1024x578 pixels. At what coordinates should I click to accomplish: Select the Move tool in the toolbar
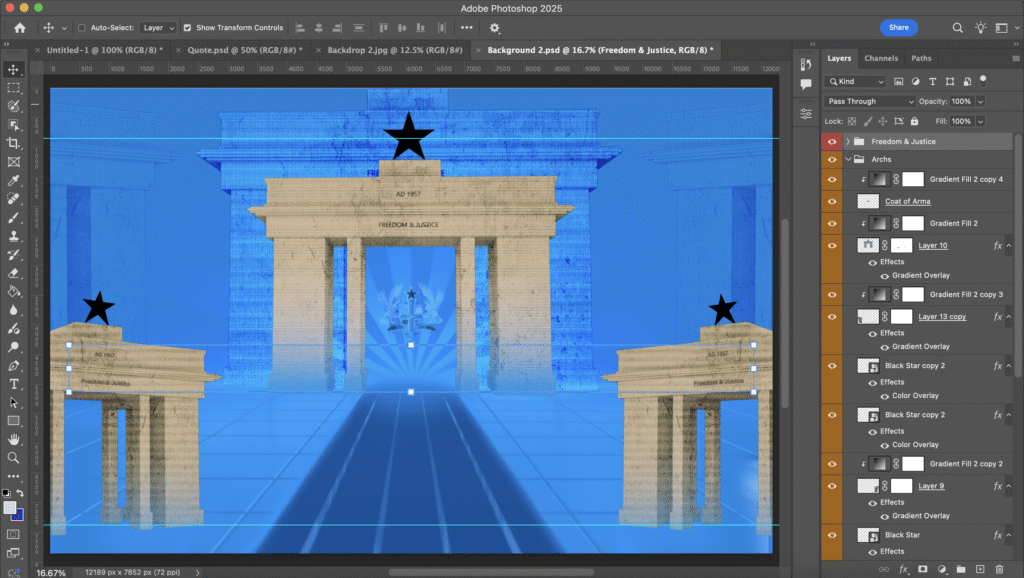[13, 69]
